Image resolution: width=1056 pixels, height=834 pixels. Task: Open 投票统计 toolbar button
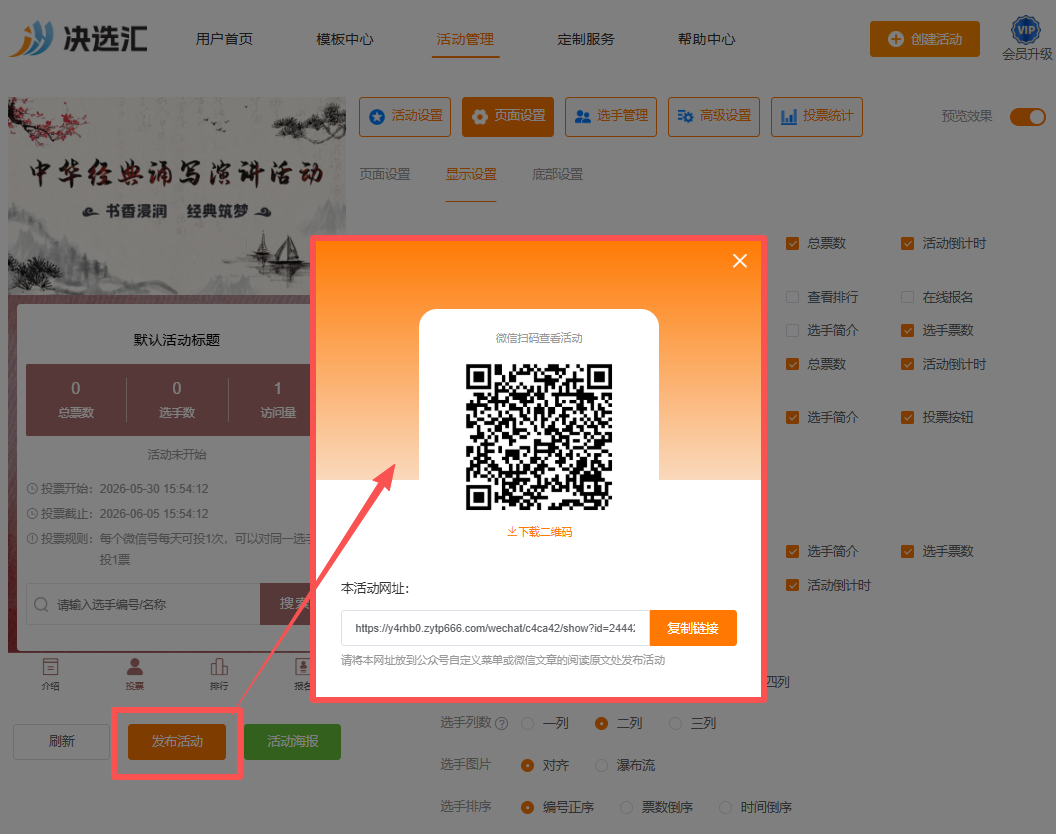[x=817, y=117]
